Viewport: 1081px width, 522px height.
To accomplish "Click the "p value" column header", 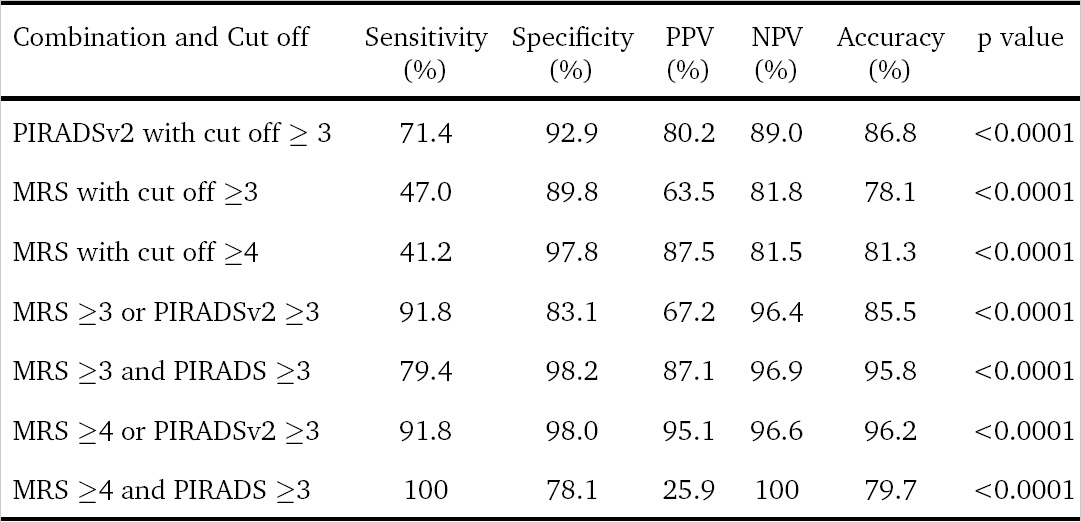I will 1021,39.
